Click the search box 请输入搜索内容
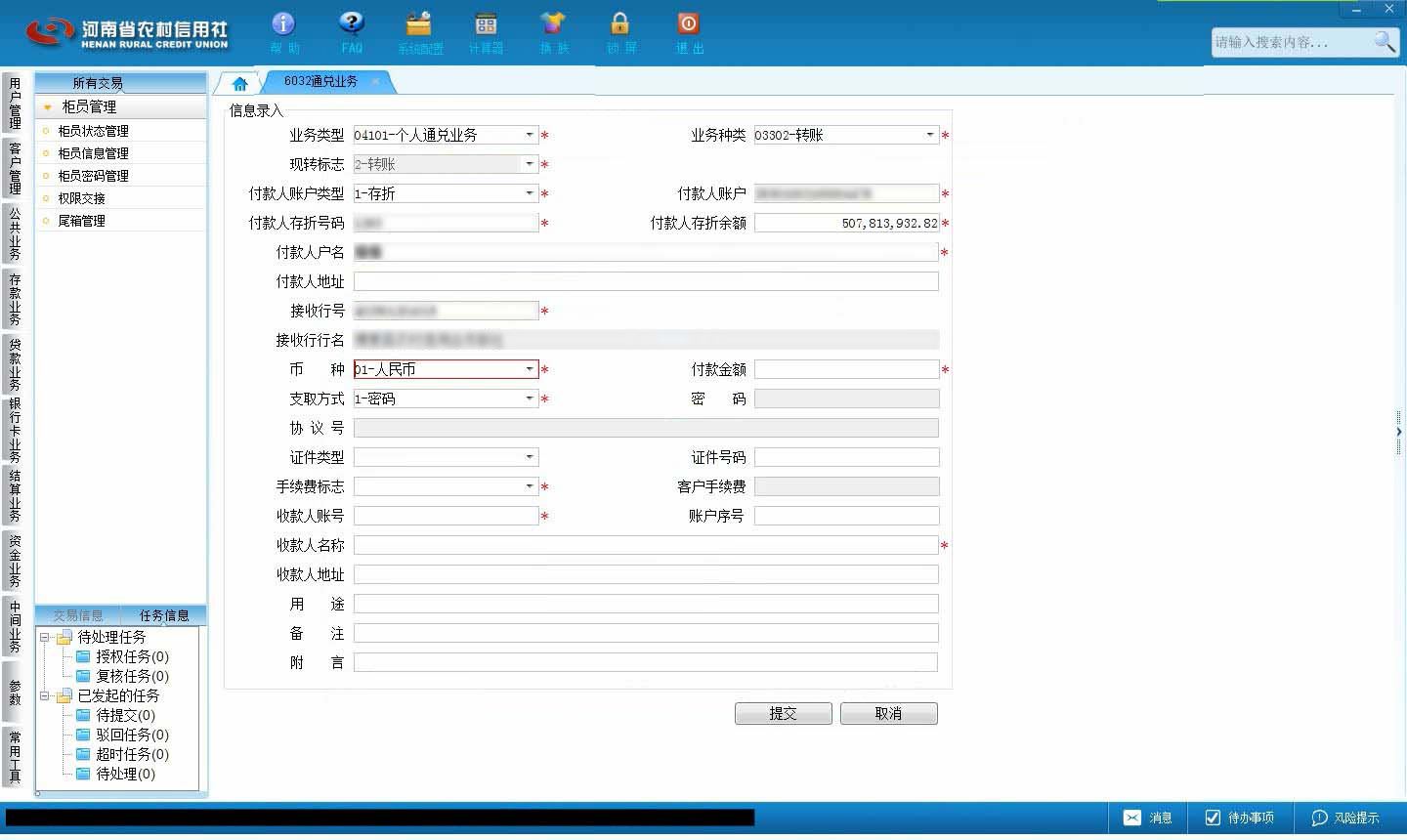The height and width of the screenshot is (840, 1407). [1292, 42]
